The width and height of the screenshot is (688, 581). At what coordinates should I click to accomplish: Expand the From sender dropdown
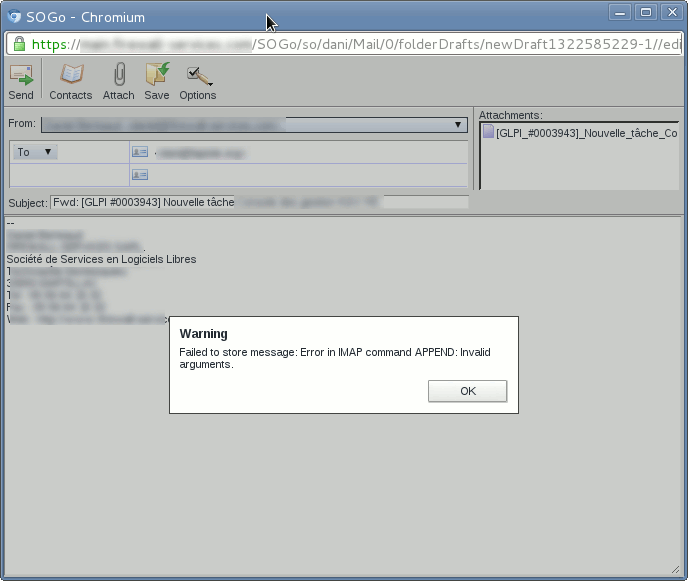[458, 125]
